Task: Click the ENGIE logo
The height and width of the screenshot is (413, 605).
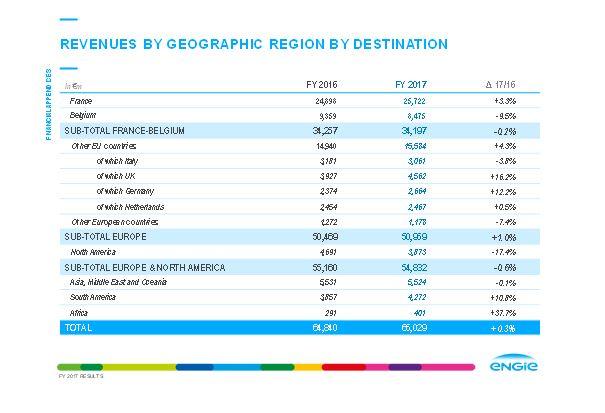Action: coord(514,363)
